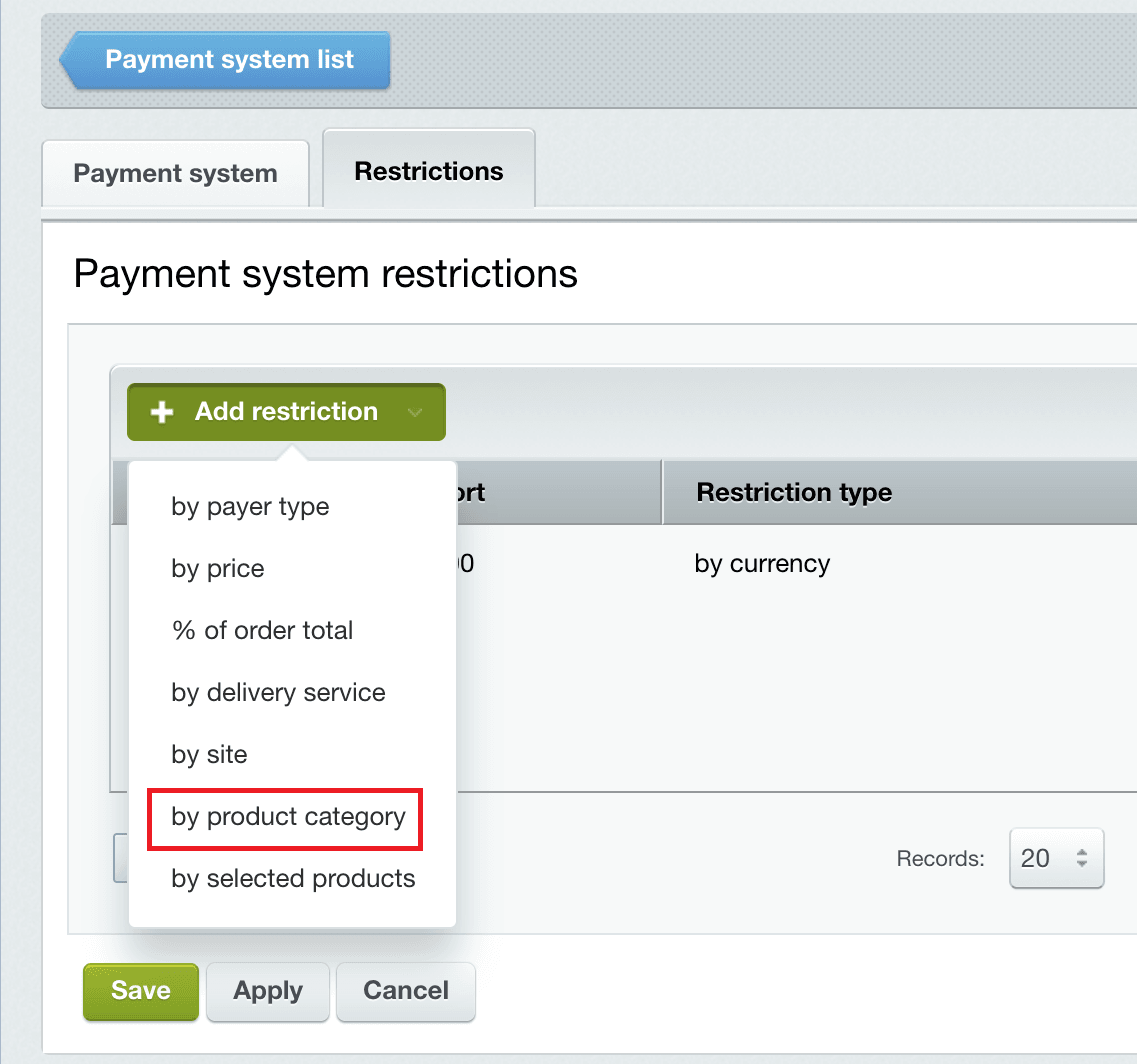Expand the Add restriction dropdown arrow
1137x1064 pixels.
coord(415,412)
